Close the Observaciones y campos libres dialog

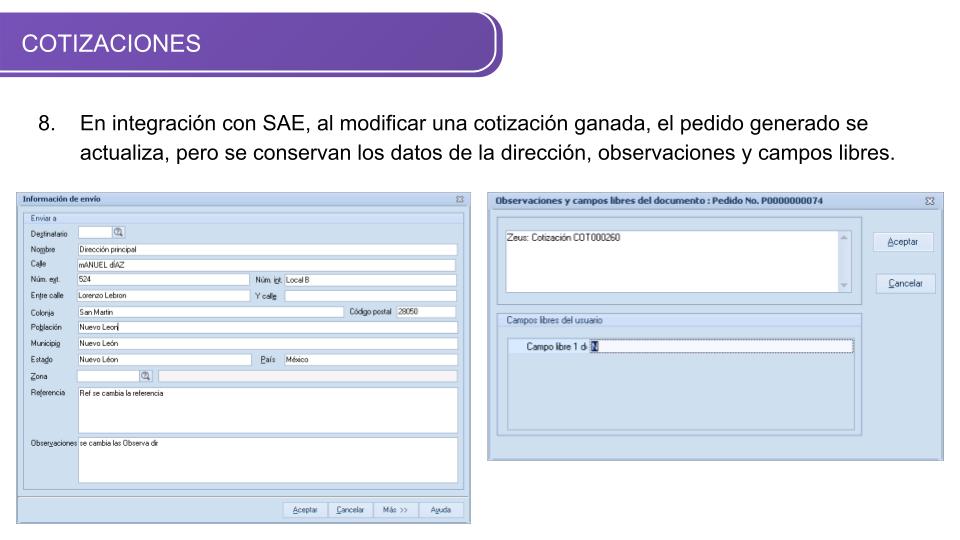929,201
